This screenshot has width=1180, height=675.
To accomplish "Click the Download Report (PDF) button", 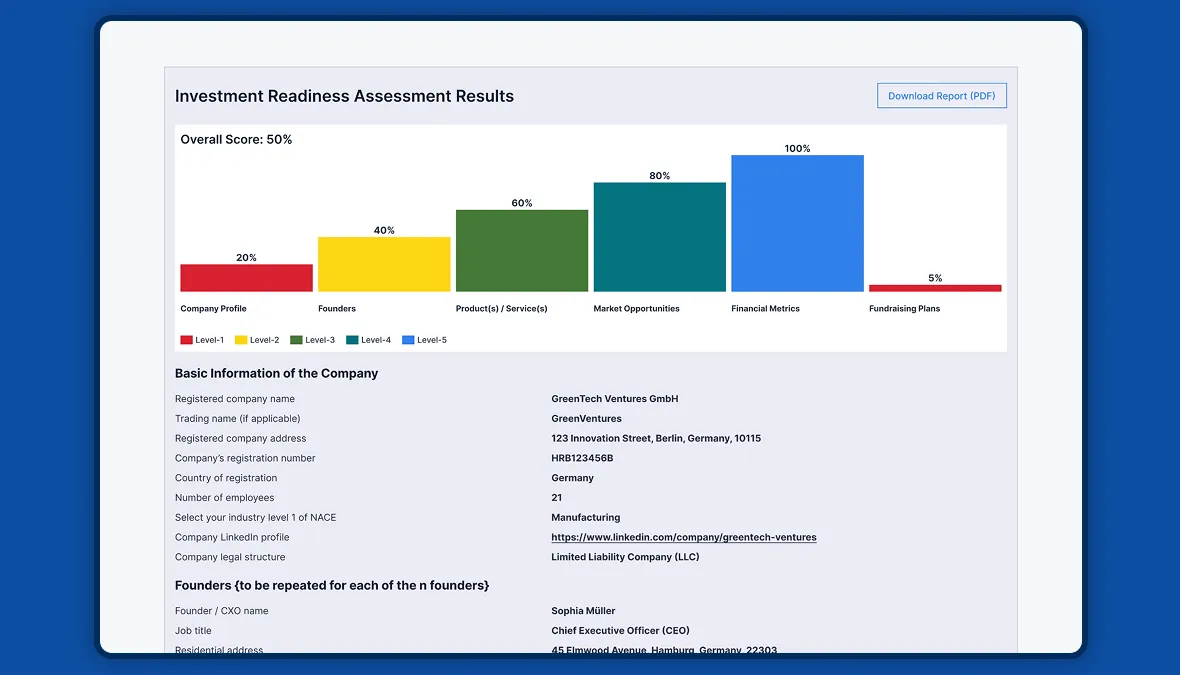I will (941, 96).
